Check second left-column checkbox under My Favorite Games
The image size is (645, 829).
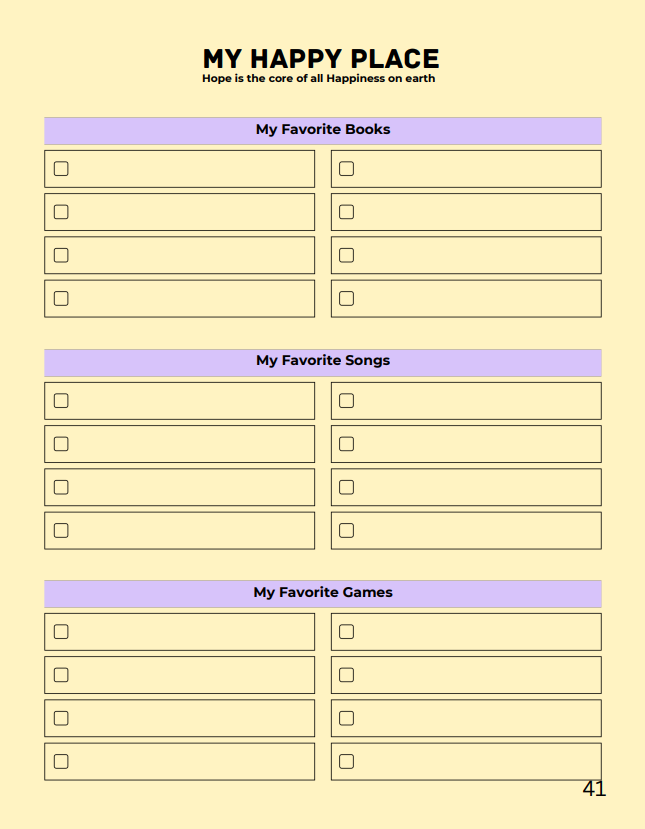[61, 675]
